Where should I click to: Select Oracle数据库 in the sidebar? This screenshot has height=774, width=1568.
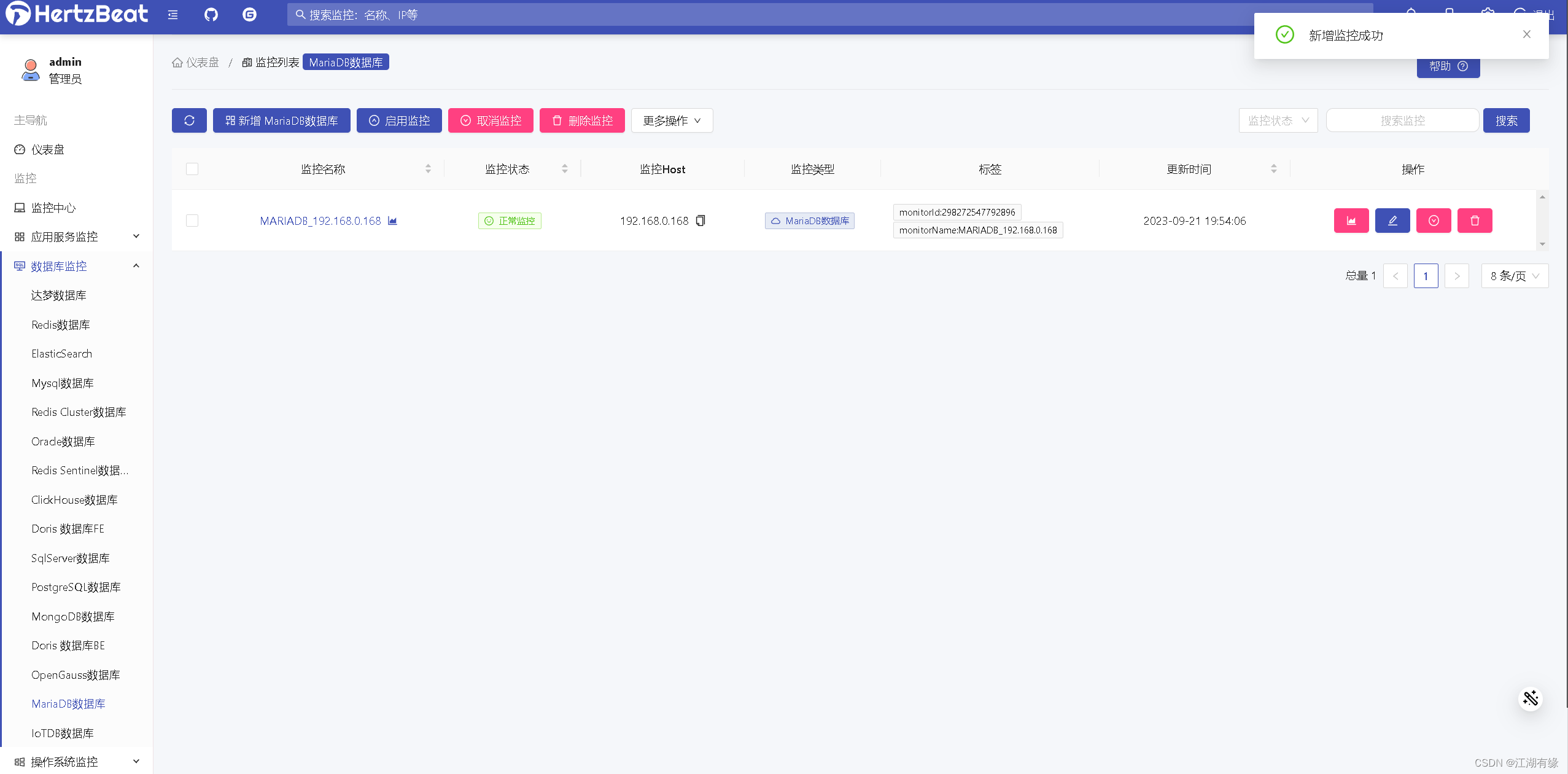point(63,441)
